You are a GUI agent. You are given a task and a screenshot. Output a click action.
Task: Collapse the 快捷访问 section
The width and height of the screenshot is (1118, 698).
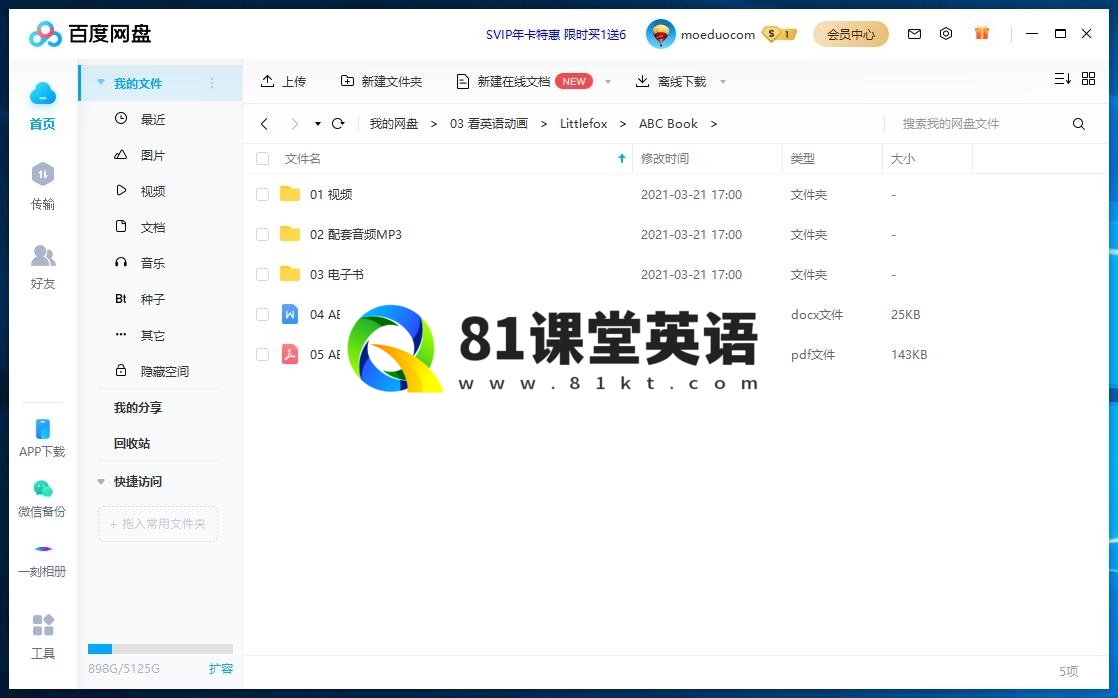click(x=101, y=481)
